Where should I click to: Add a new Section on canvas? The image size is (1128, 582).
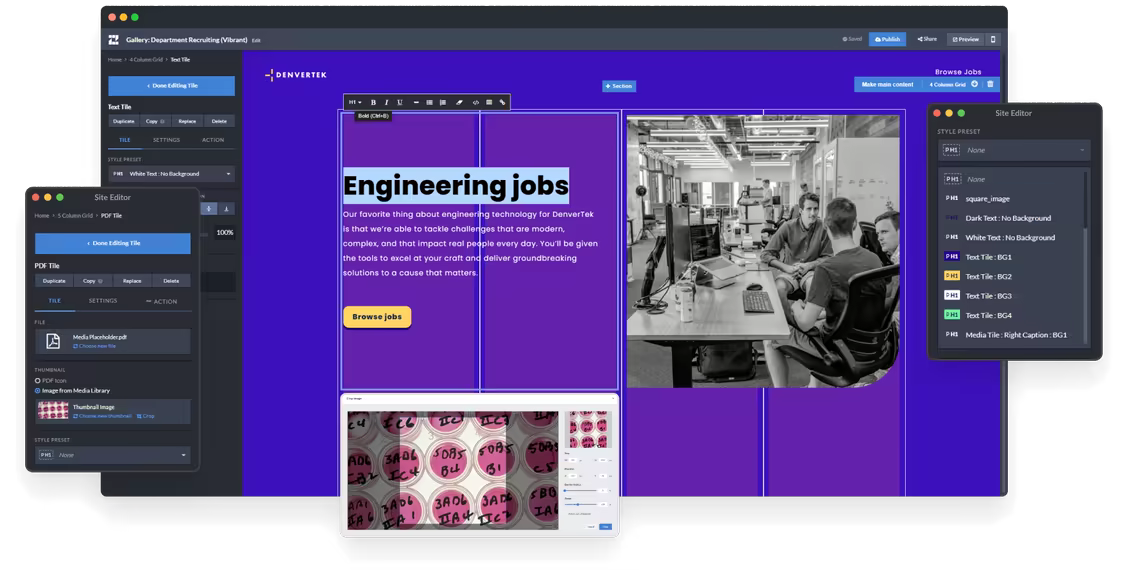coord(619,86)
